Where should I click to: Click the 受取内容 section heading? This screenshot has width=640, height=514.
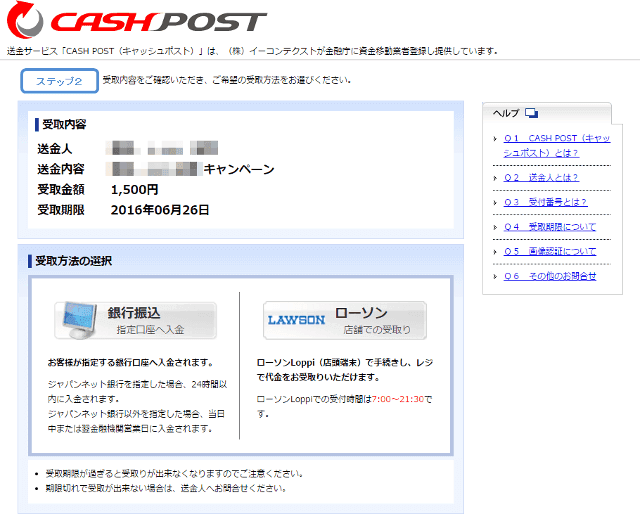tap(64, 125)
